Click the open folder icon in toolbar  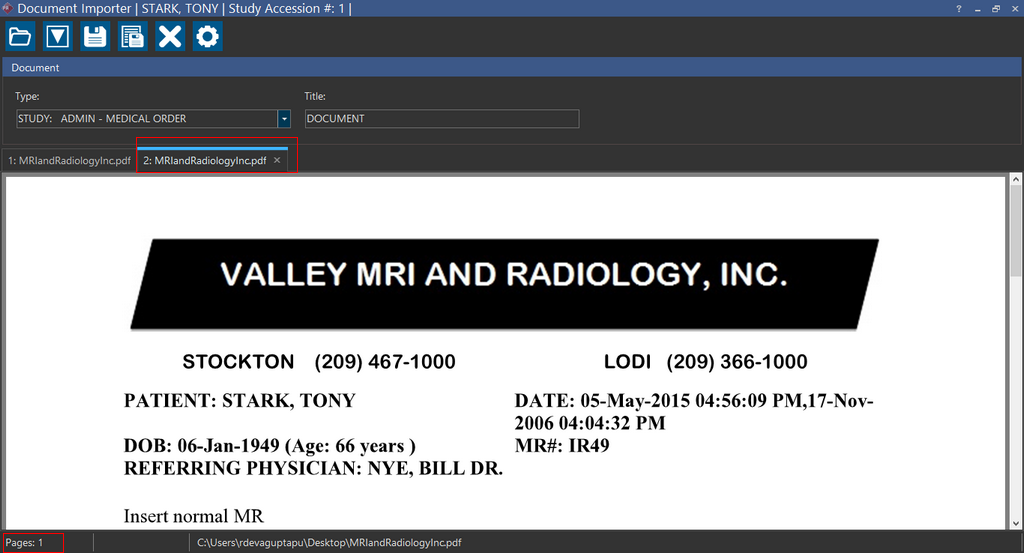20,37
